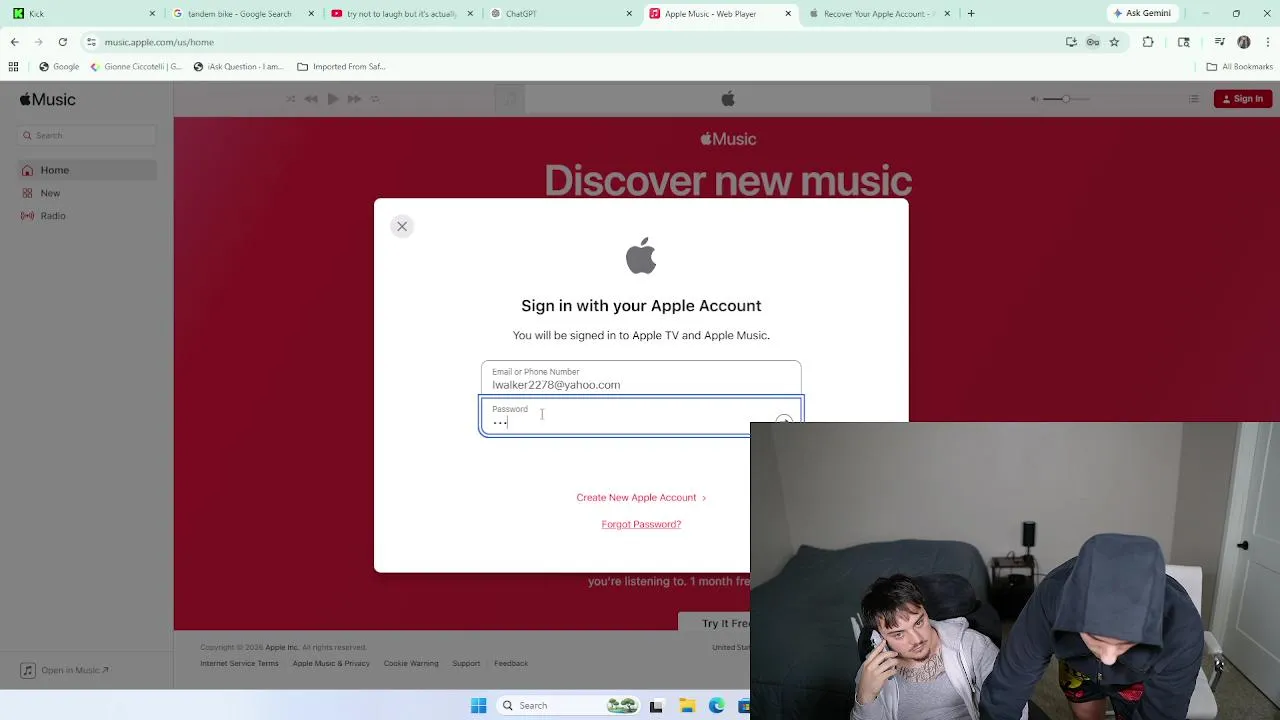View site information icon in address bar
1280x720 pixels.
(x=91, y=42)
